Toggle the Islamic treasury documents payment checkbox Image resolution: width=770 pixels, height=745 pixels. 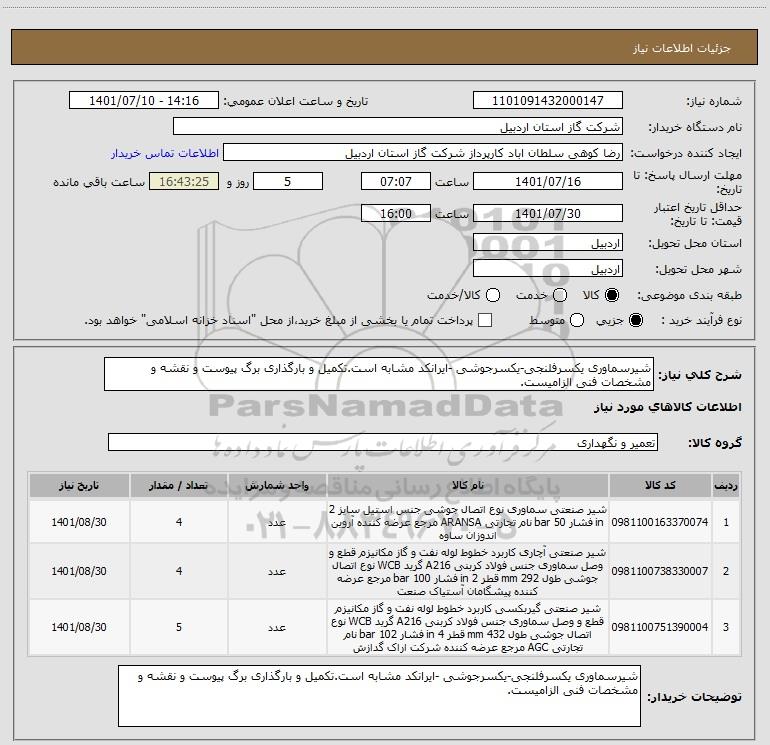(x=485, y=320)
